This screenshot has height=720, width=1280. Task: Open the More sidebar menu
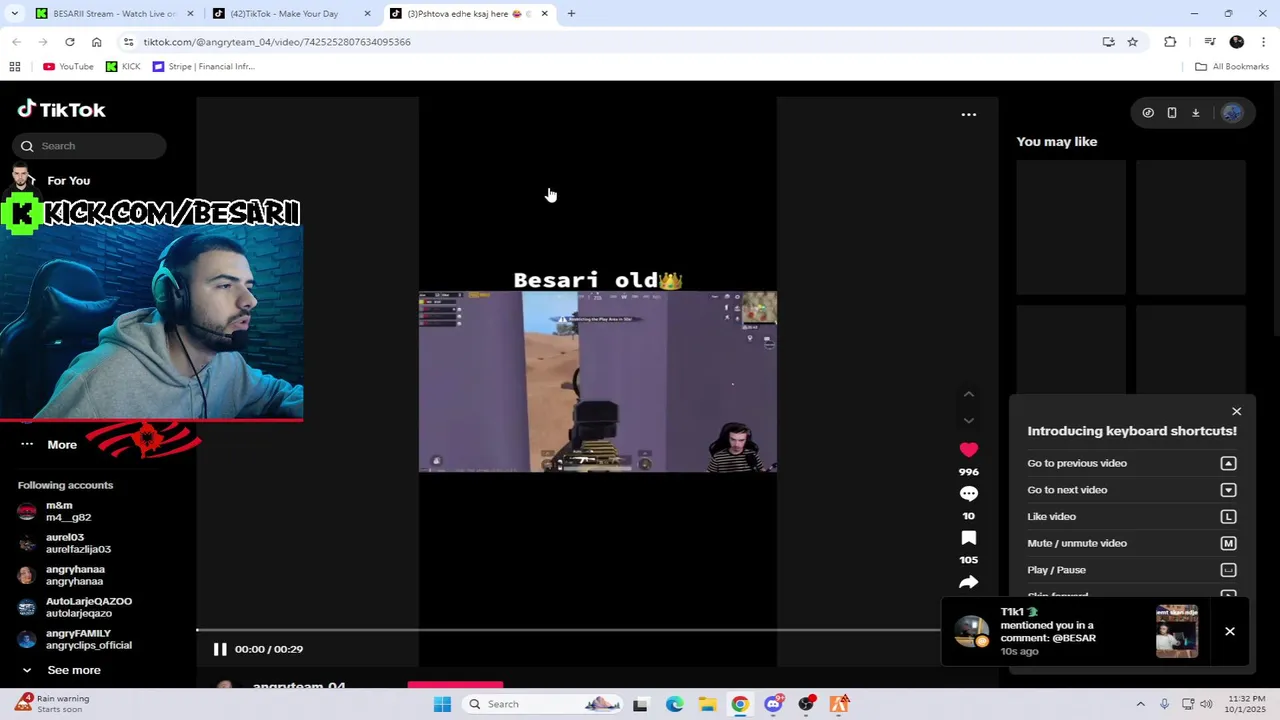point(47,445)
